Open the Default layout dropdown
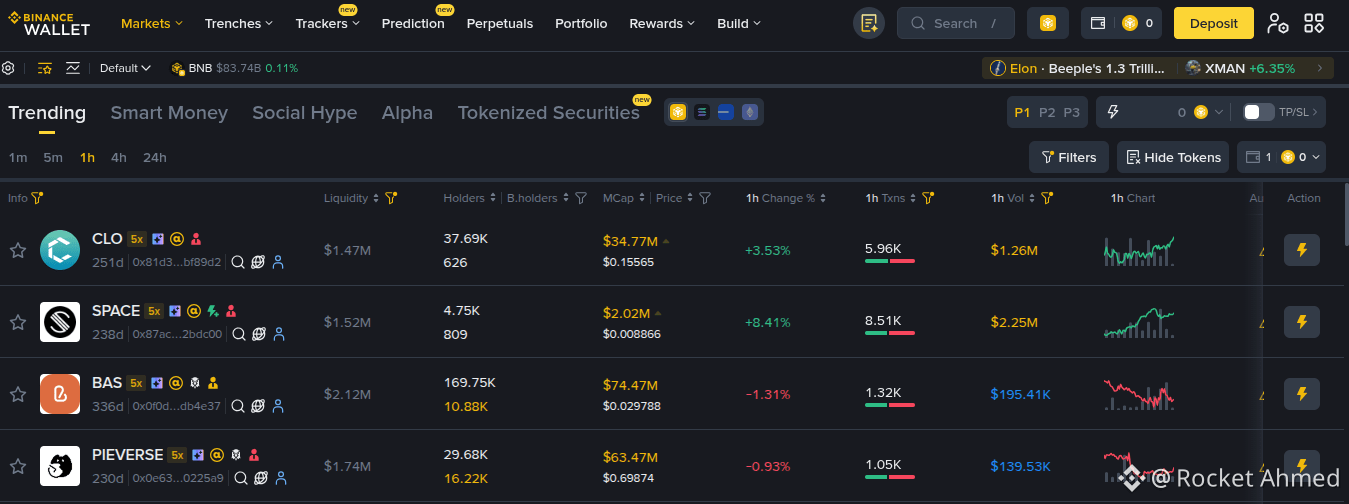The height and width of the screenshot is (504, 1349). (125, 68)
